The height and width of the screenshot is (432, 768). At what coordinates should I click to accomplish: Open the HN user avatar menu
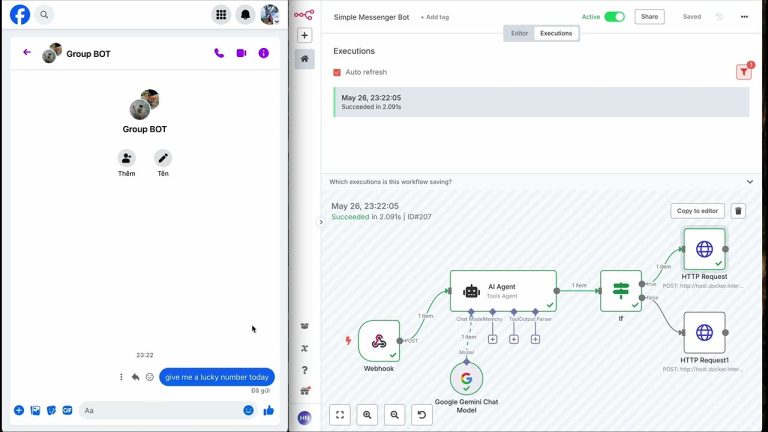(305, 418)
